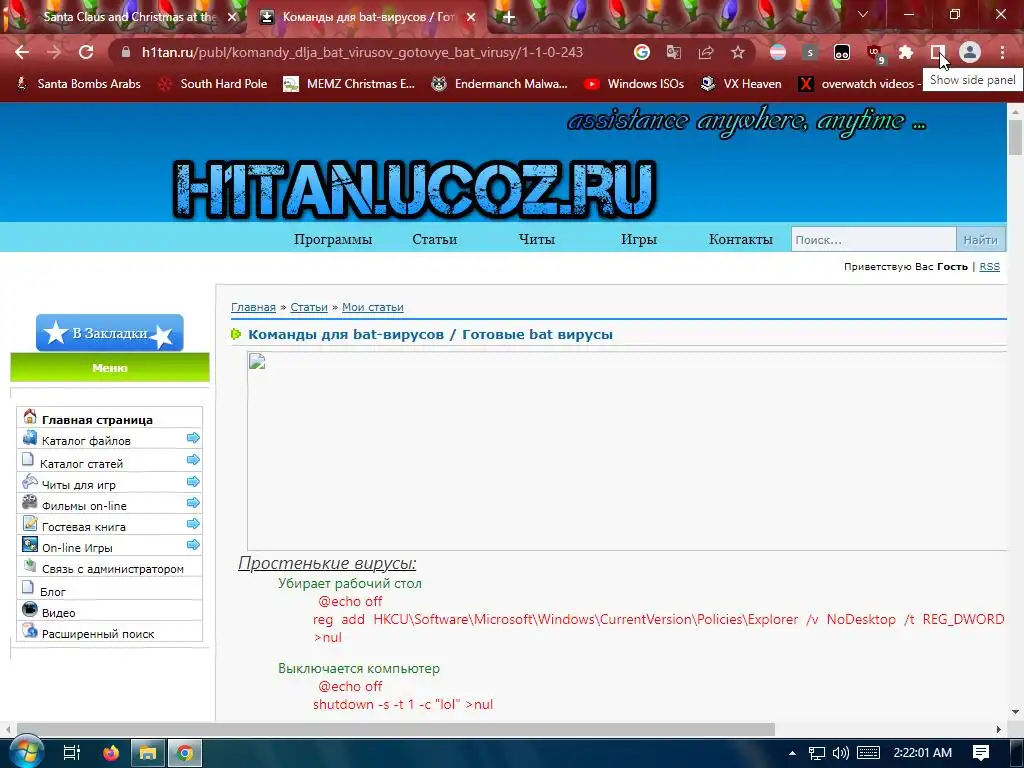Click the lock icon in address bar
Viewport: 1024px width, 768px height.
point(126,52)
